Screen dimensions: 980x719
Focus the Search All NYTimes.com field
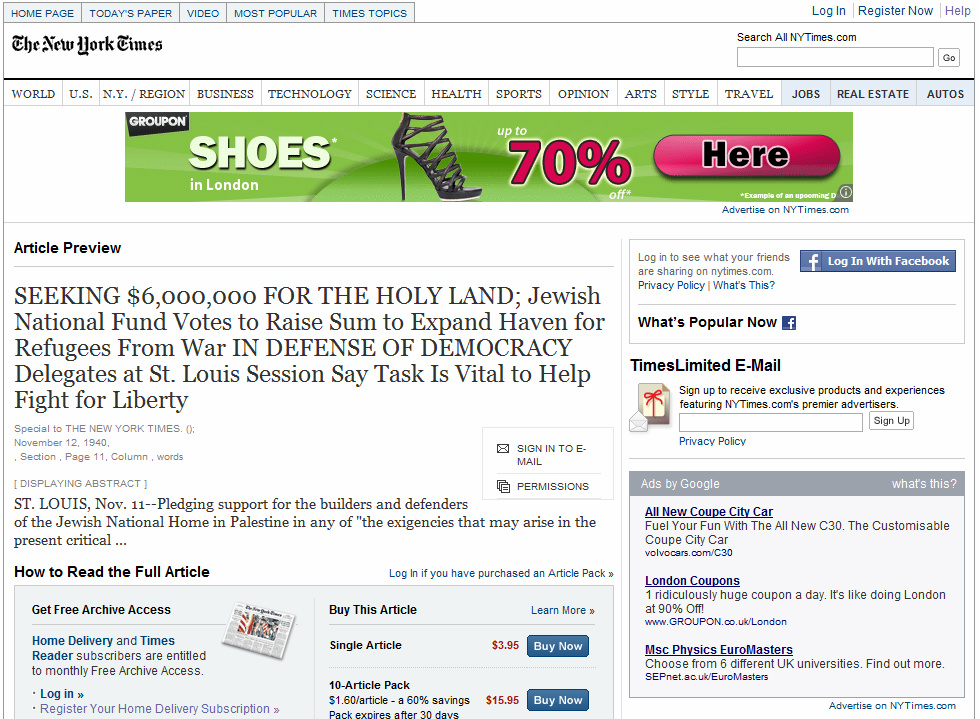coord(835,58)
